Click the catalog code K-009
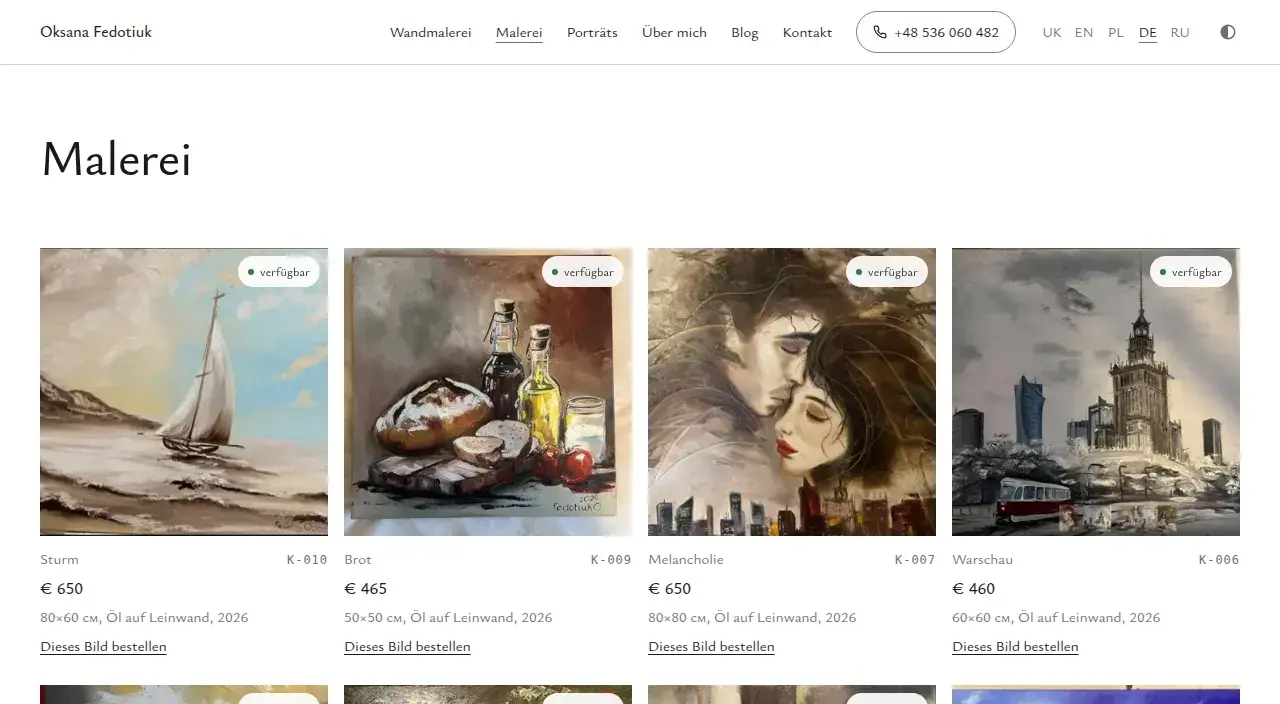 611,560
